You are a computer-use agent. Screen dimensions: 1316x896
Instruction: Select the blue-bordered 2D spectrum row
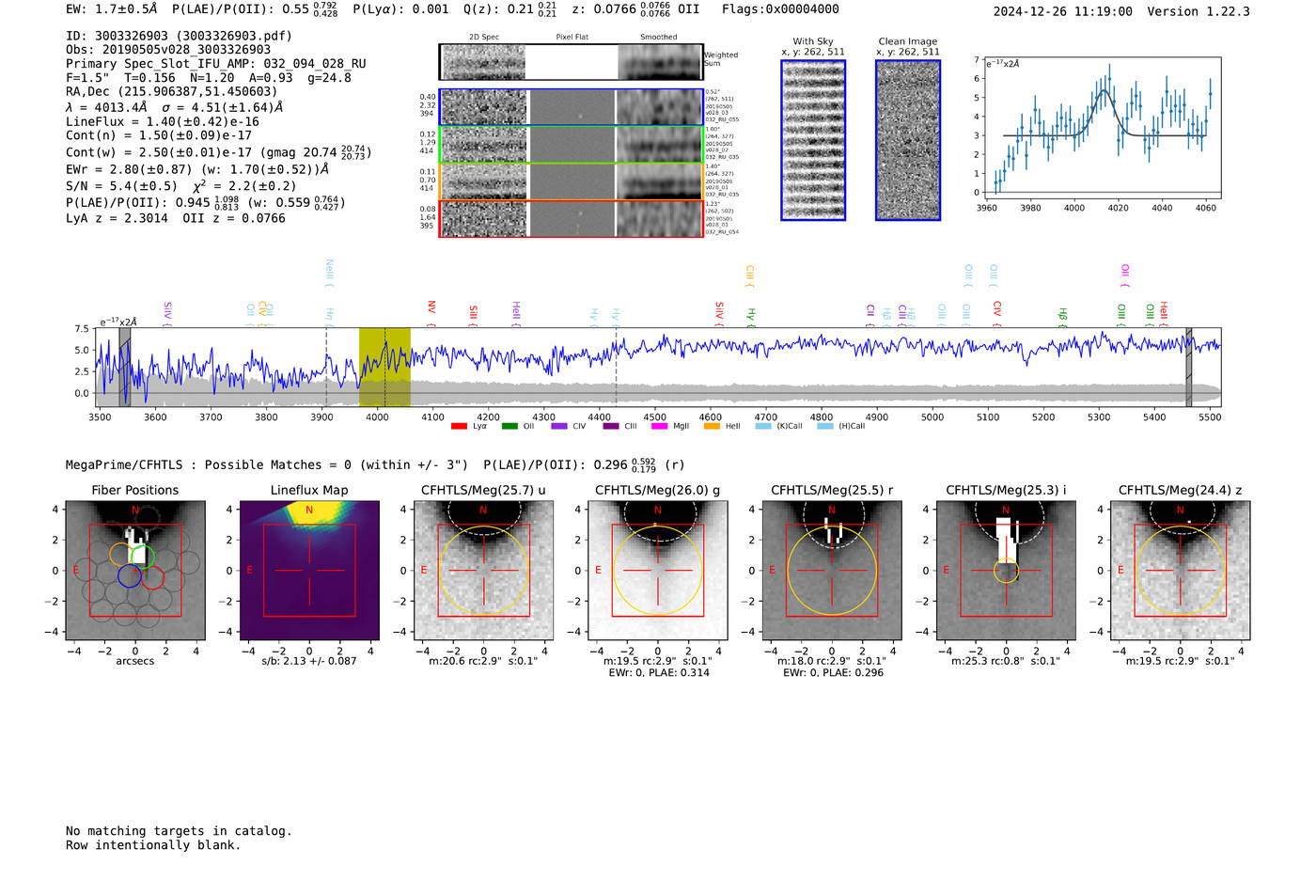(x=571, y=107)
